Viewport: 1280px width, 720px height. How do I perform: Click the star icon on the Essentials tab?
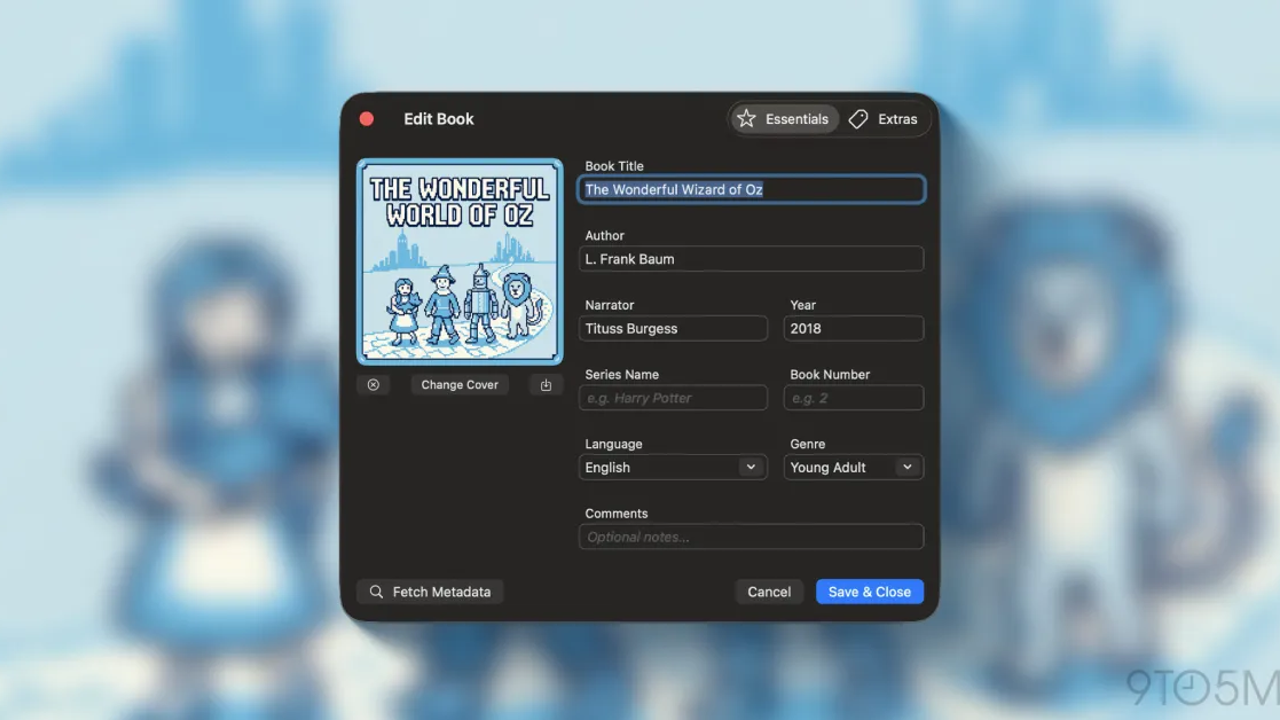pos(746,118)
